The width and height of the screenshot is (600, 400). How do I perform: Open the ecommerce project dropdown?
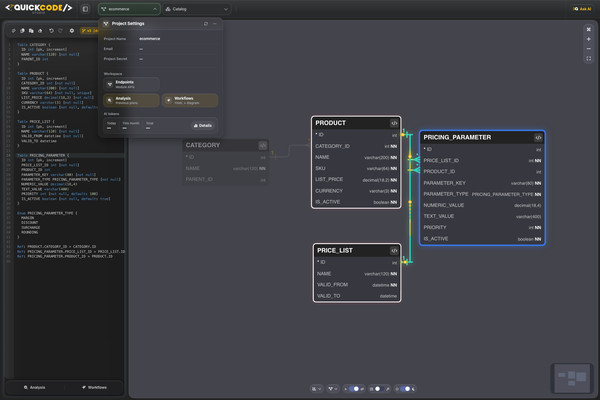click(x=129, y=9)
